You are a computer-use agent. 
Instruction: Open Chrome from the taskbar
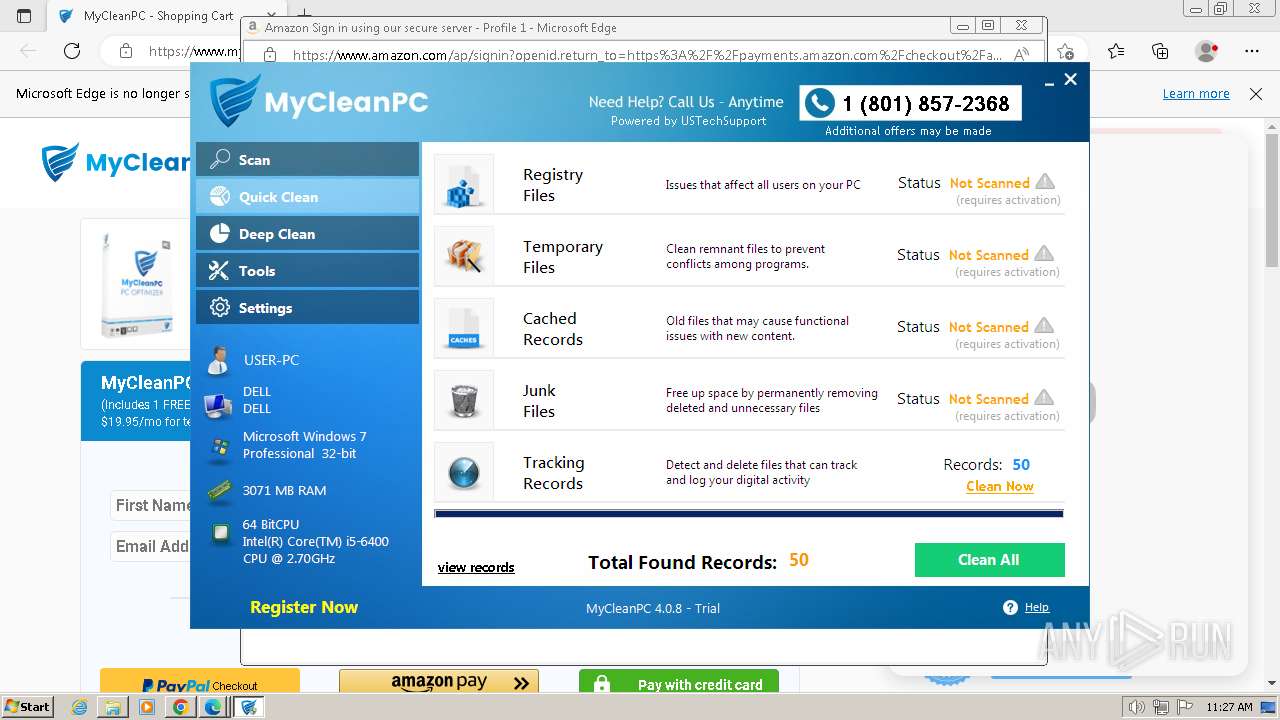[x=179, y=707]
